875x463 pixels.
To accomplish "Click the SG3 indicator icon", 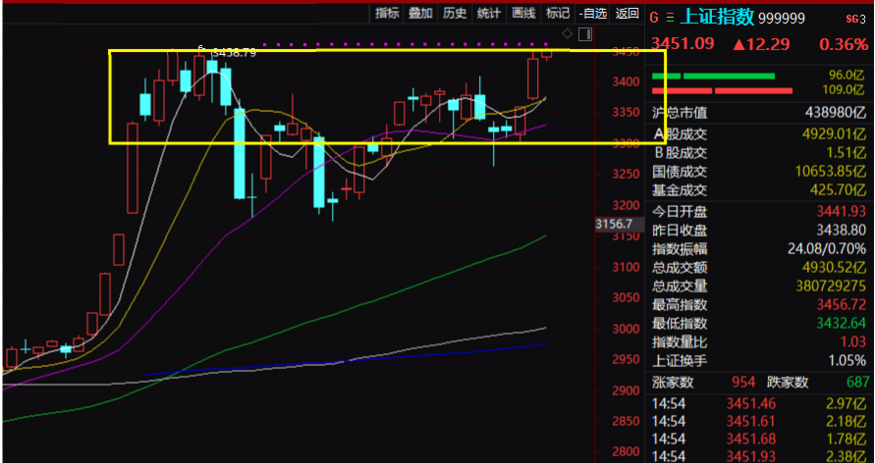I will (855, 18).
